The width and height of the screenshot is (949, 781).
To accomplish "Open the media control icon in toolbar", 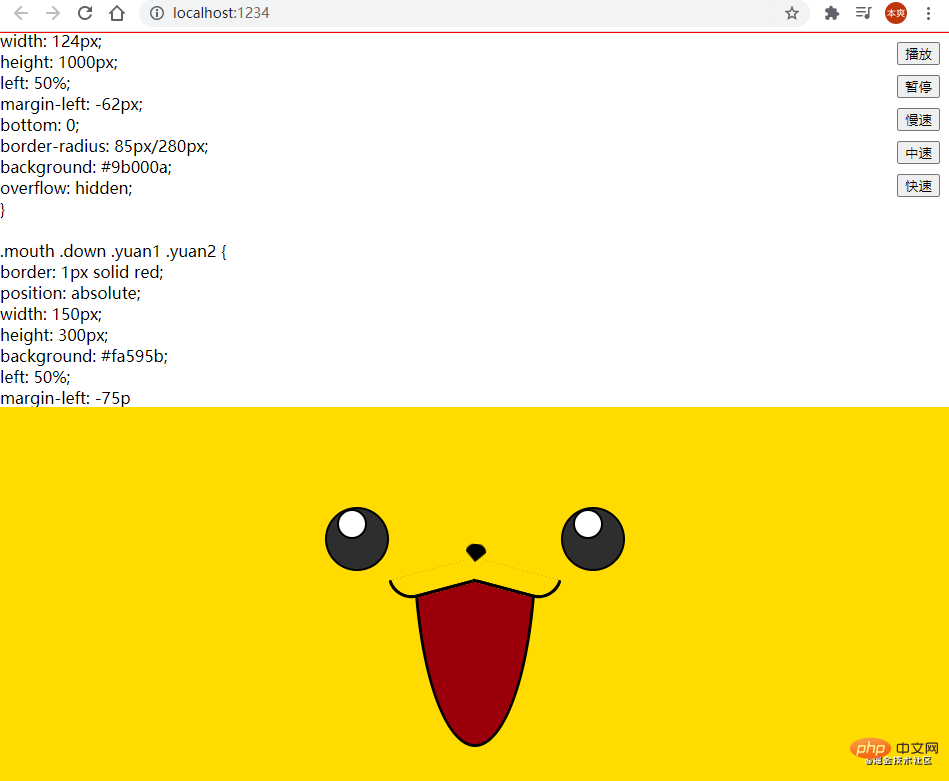I will [863, 13].
